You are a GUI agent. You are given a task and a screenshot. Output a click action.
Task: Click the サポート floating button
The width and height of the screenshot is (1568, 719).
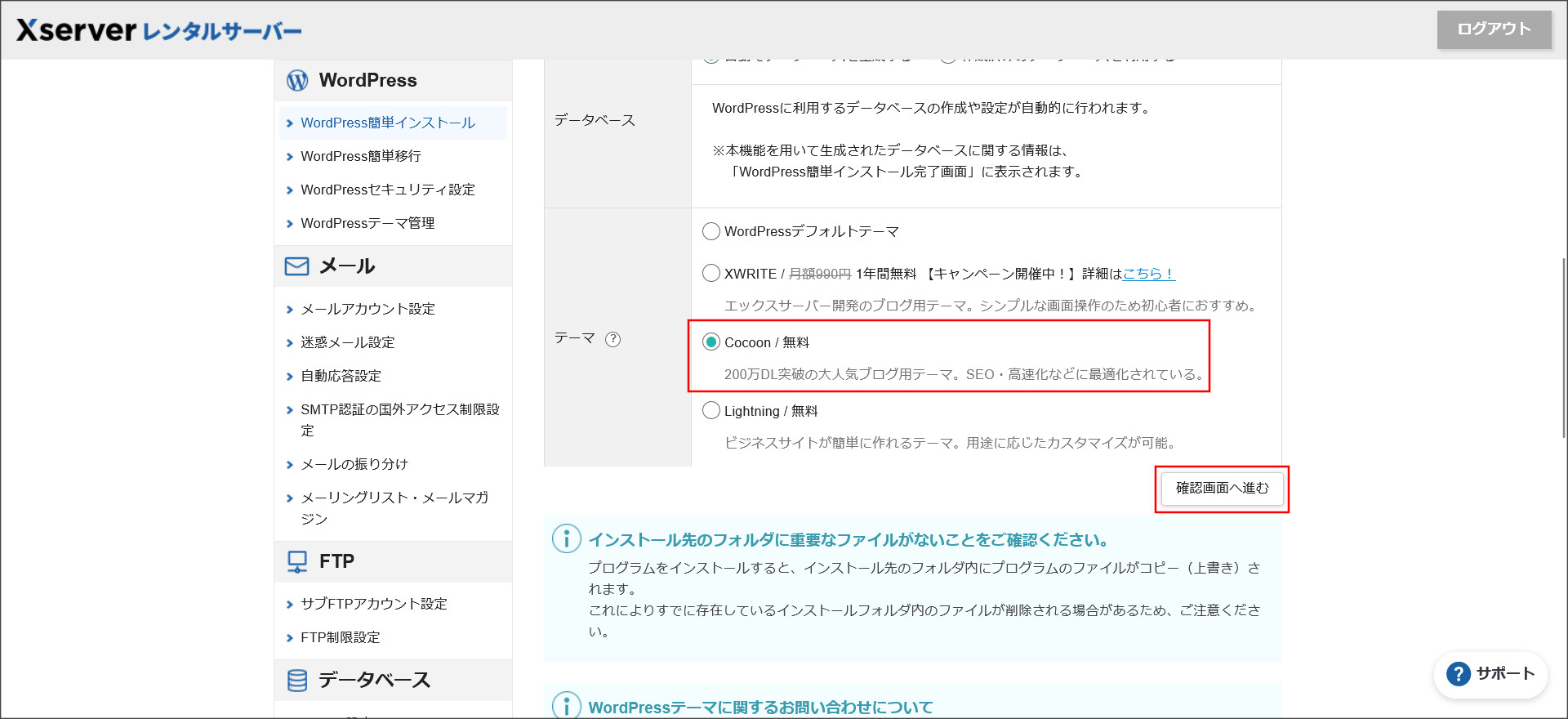coord(1490,674)
